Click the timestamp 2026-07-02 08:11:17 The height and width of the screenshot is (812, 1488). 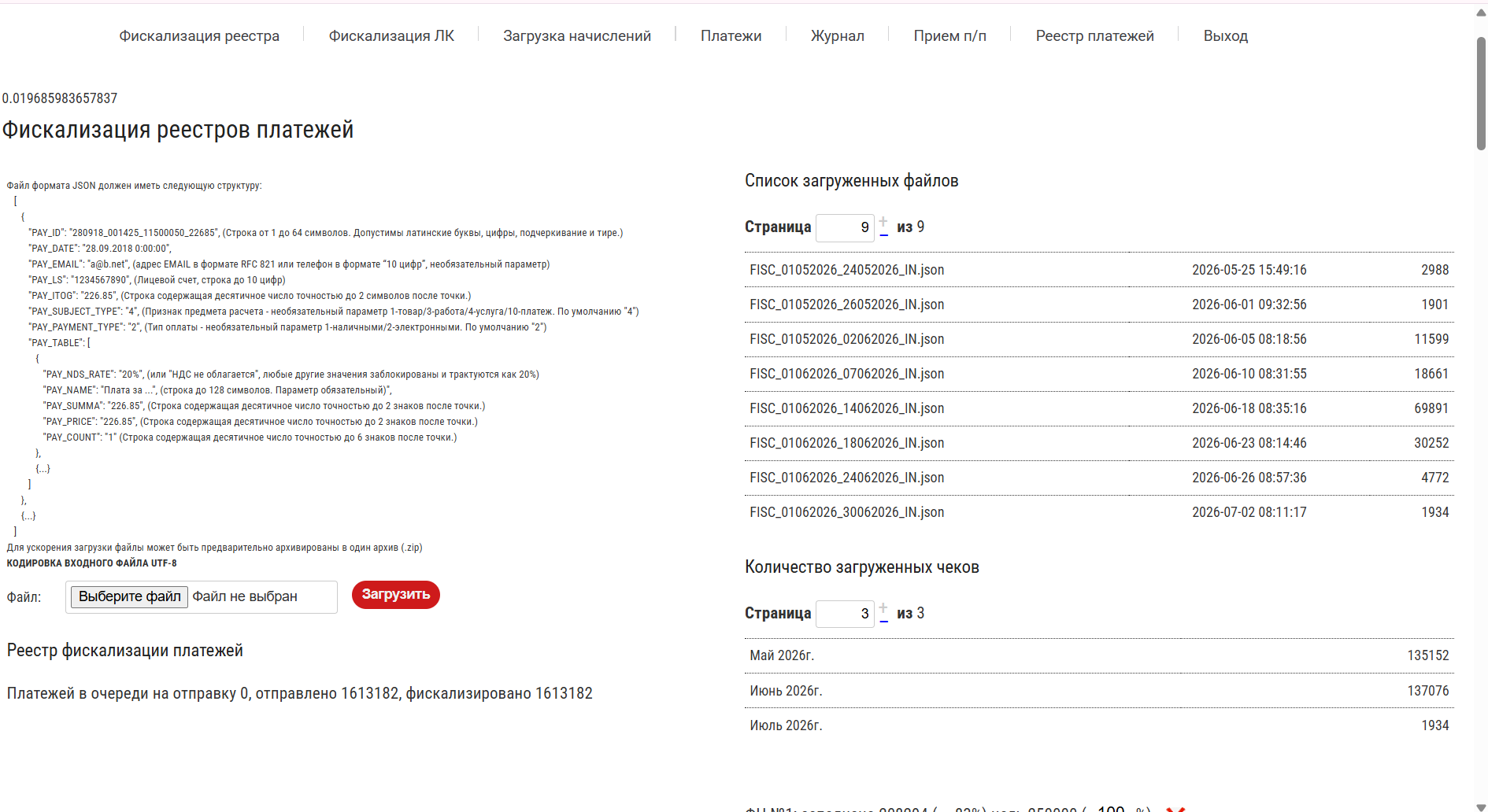(x=1249, y=512)
